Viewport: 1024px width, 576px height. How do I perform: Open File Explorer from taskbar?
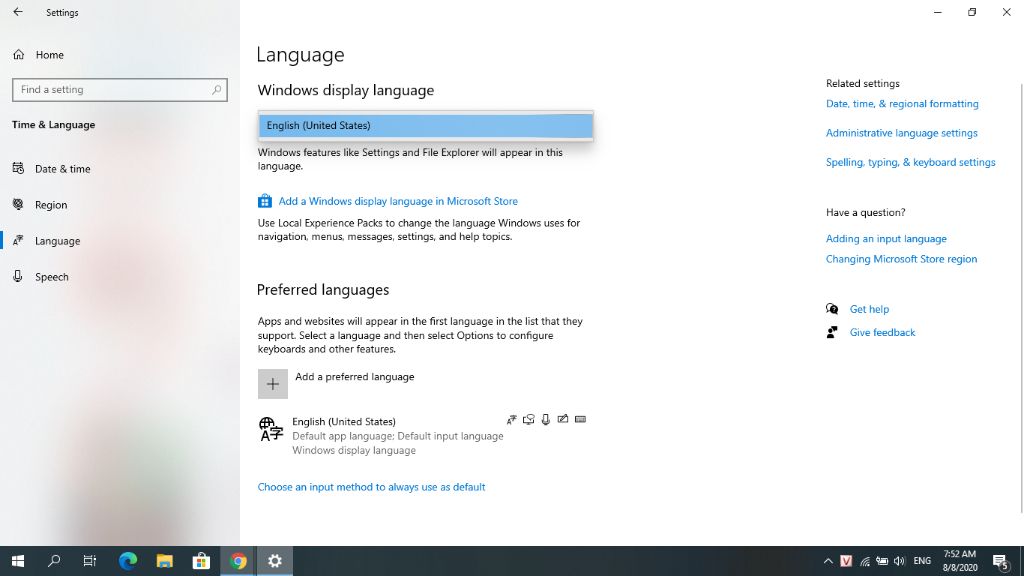click(x=165, y=561)
